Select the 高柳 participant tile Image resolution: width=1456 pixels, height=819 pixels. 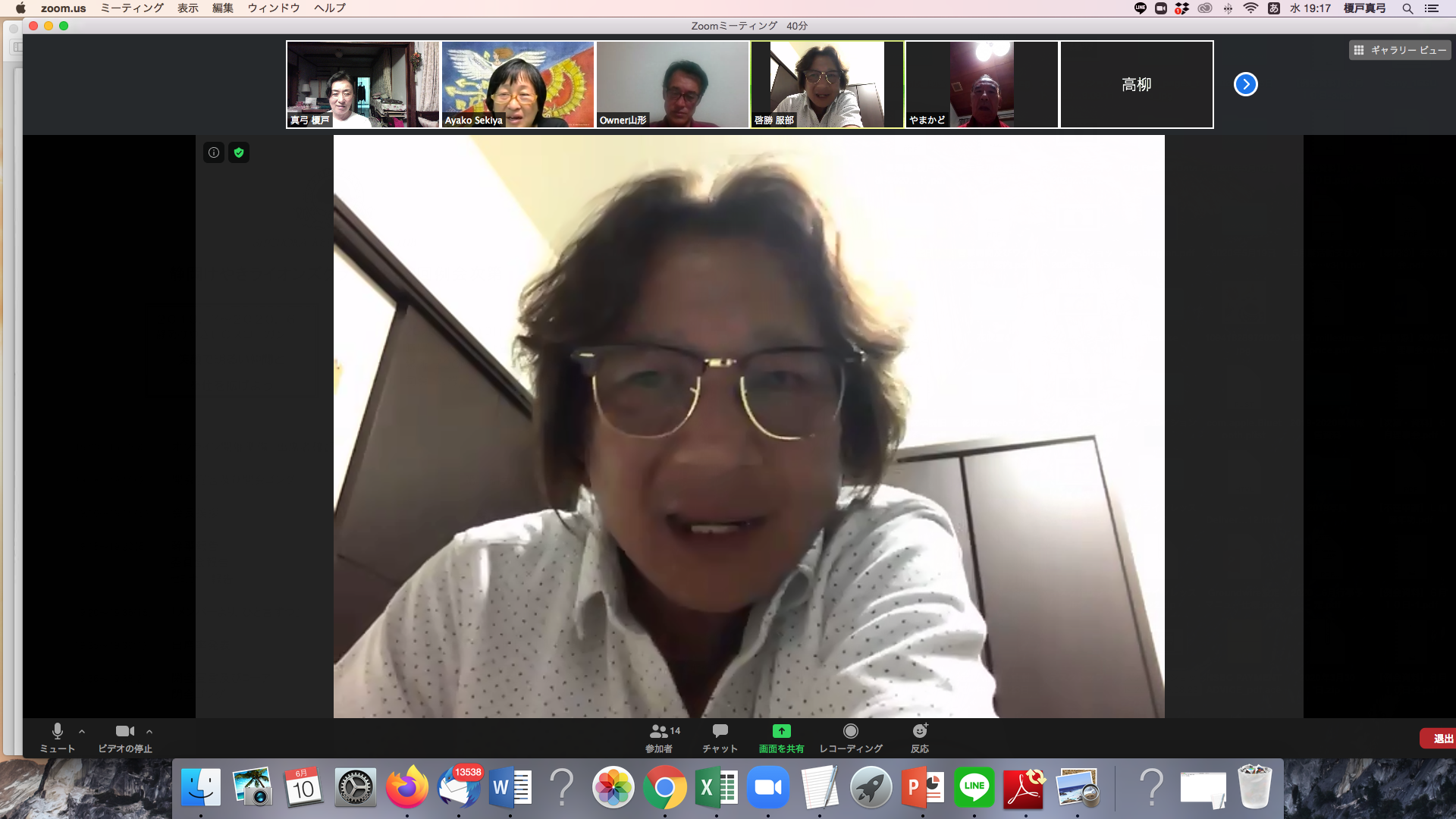pos(1136,84)
